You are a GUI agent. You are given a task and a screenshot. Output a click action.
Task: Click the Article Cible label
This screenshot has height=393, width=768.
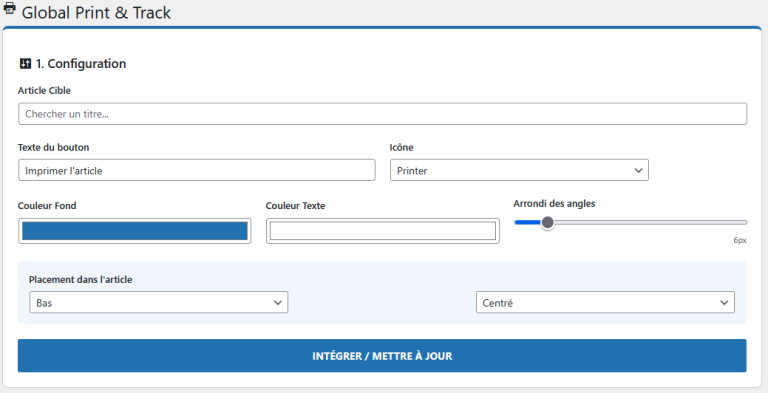click(44, 91)
